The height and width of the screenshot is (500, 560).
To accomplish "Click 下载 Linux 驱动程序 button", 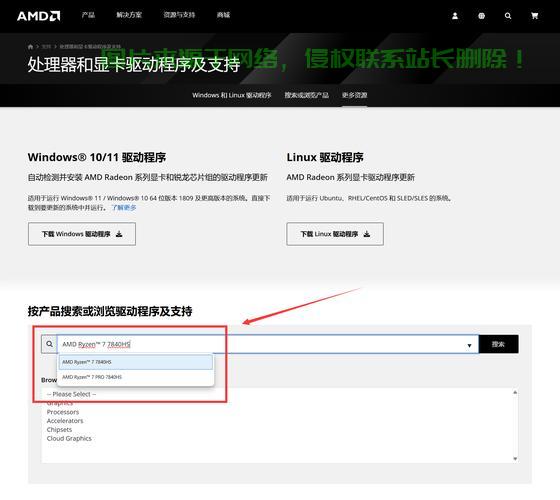I will [x=335, y=234].
